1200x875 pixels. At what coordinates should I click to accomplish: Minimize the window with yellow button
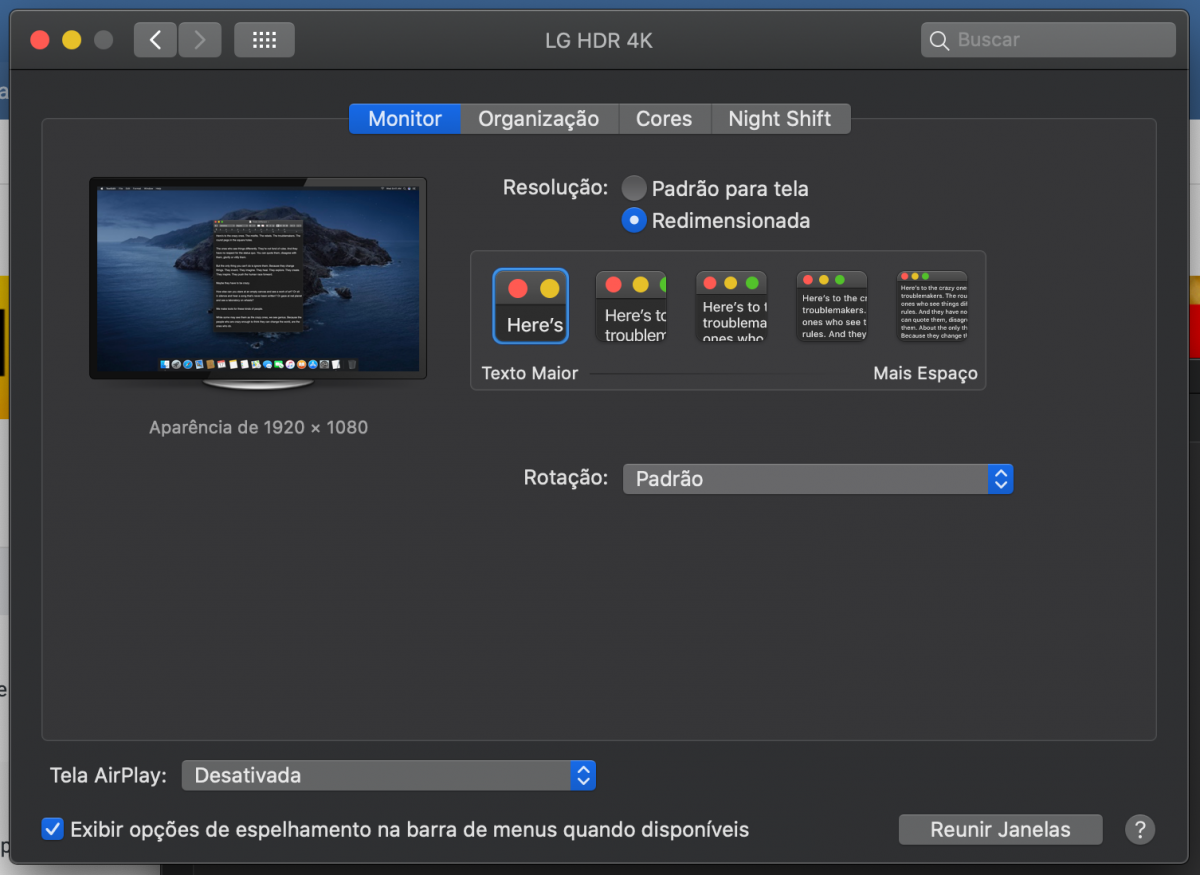72,40
